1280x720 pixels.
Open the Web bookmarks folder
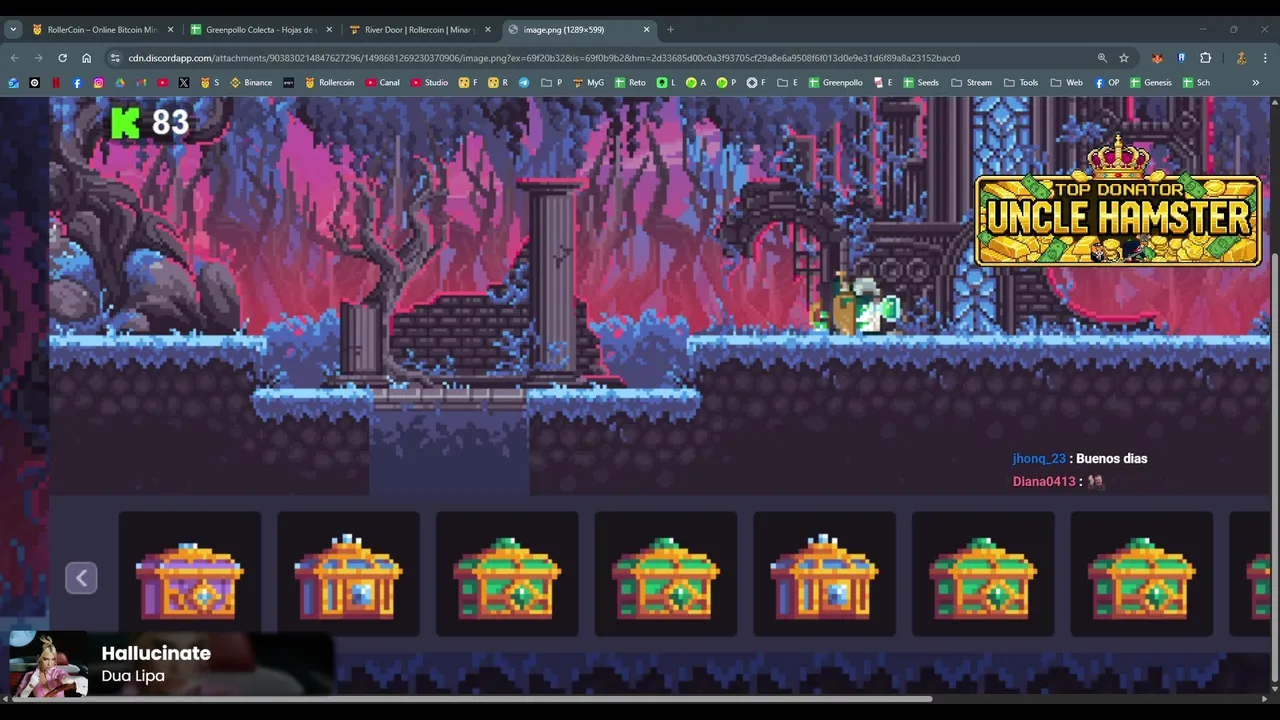(x=1066, y=83)
